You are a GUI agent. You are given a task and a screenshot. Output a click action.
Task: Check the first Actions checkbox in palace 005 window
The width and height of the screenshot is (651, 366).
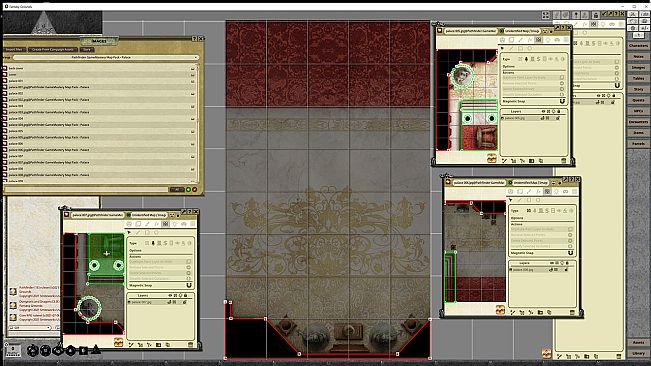[562, 78]
